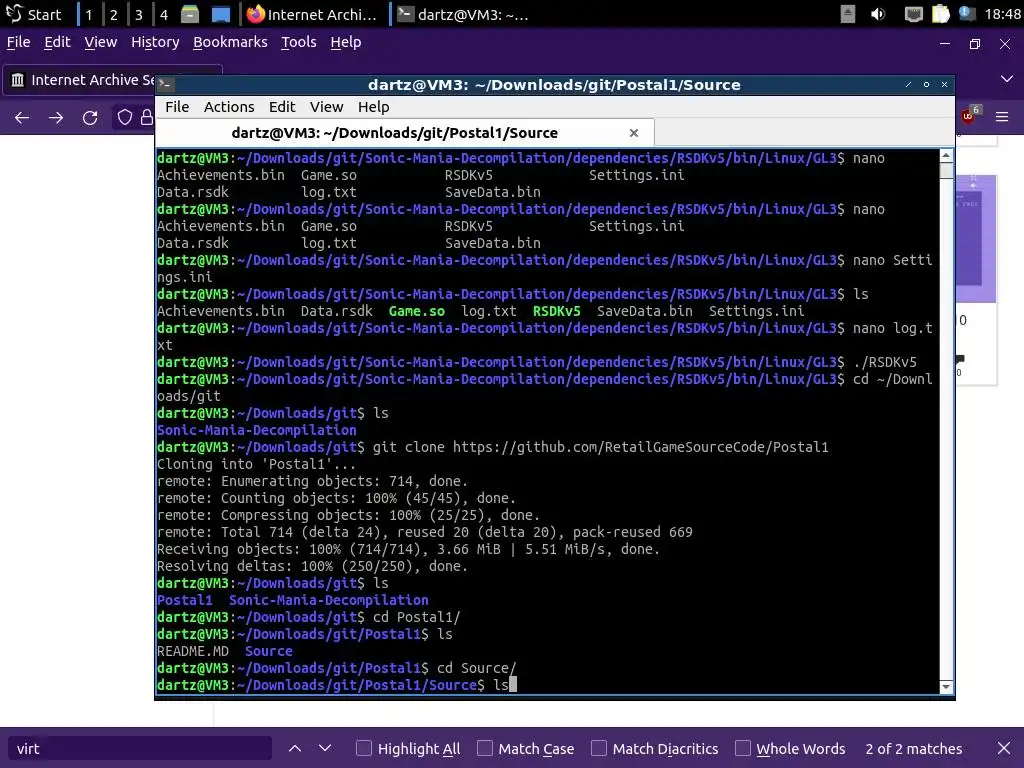1024x768 pixels.
Task: Switch to workspace 2
Action: 114,14
